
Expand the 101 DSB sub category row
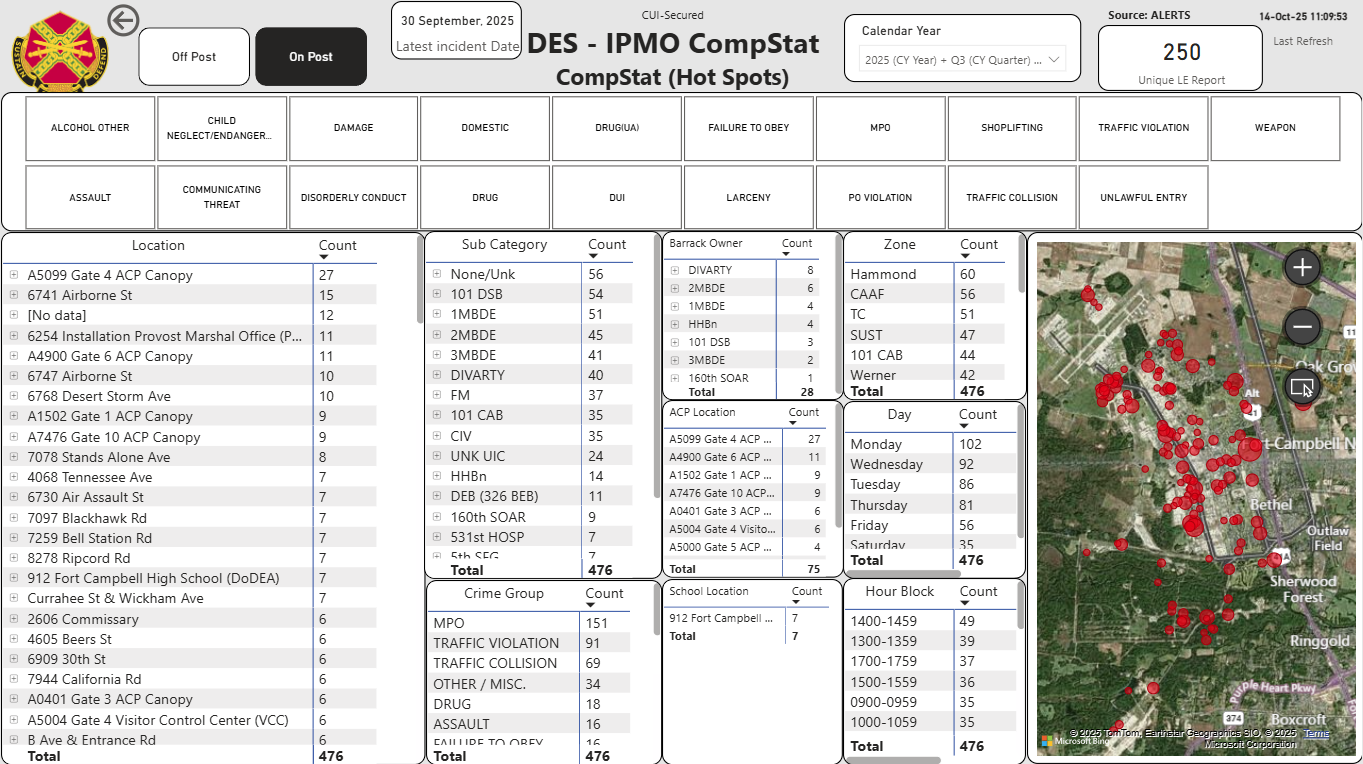coord(437,294)
